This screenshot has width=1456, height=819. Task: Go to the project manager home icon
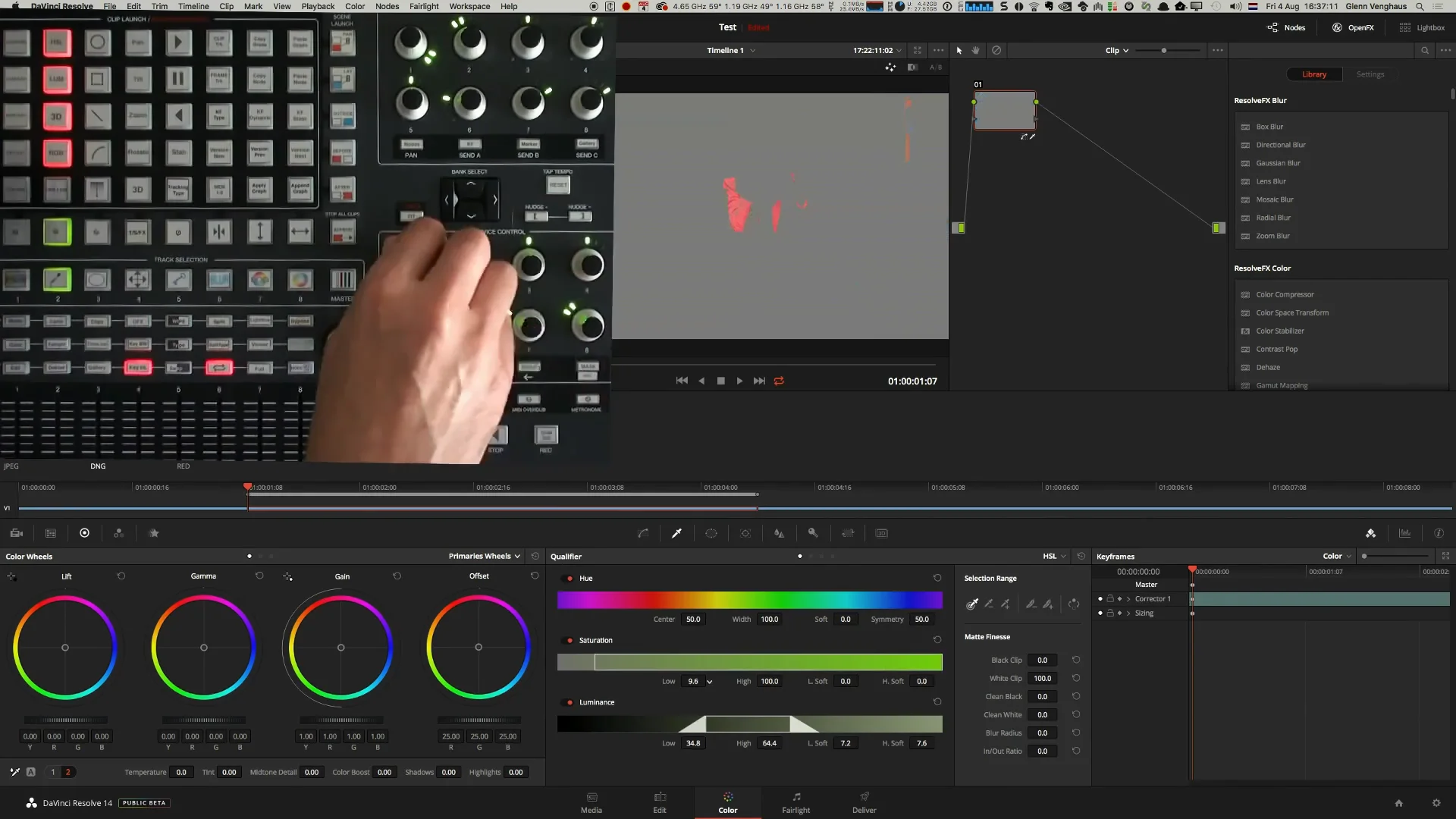1399,803
